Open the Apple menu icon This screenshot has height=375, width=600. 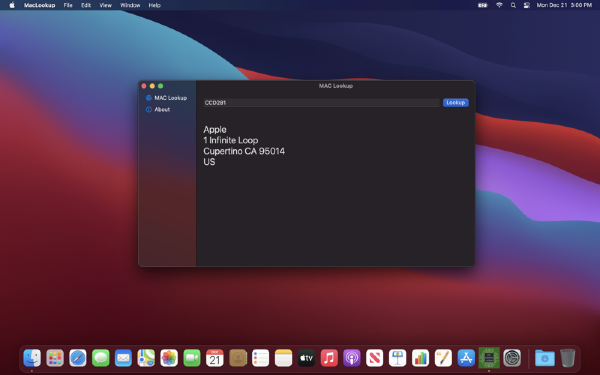(x=12, y=5)
